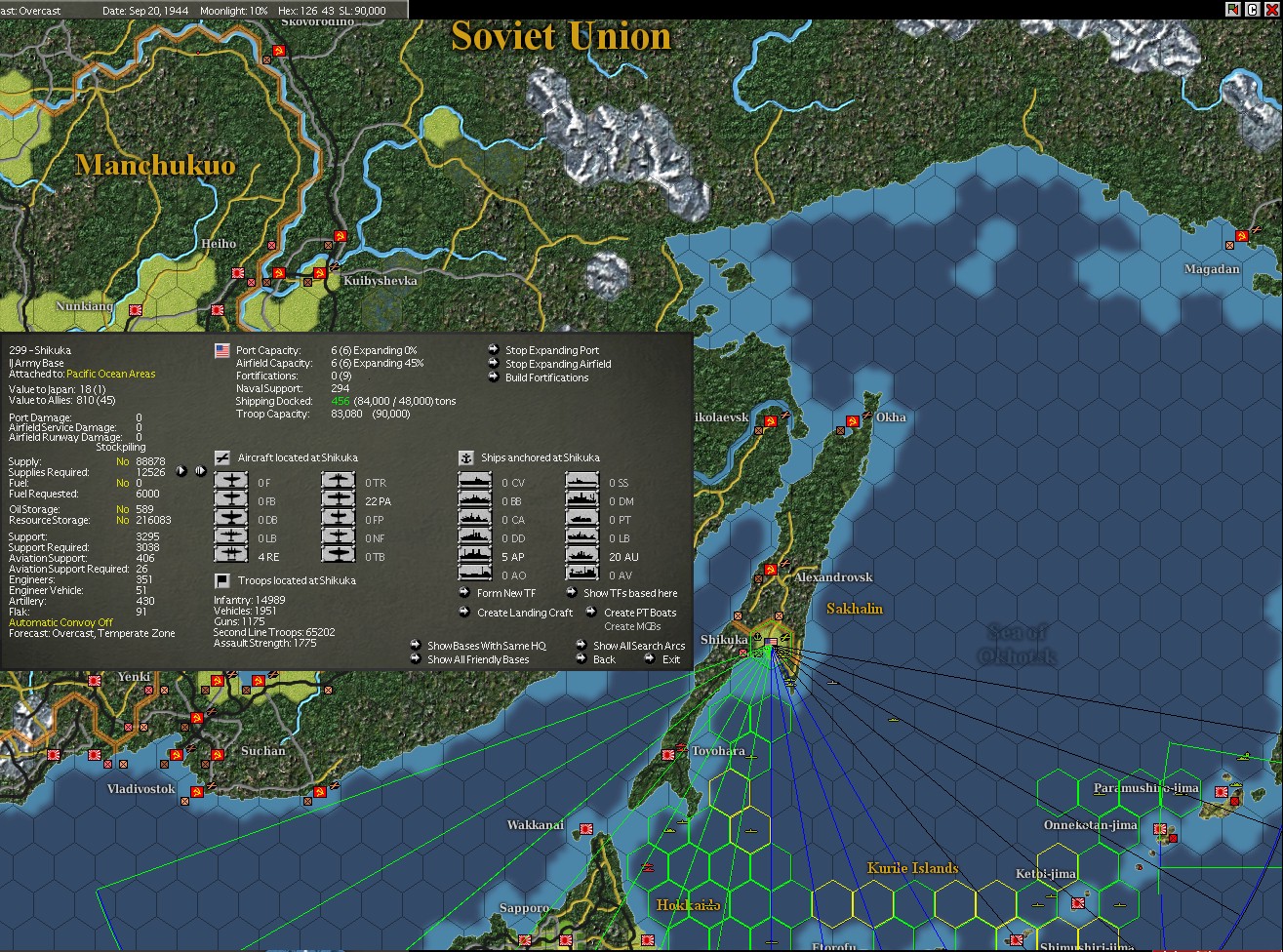Click the Date: Sep 20, 1944 text

(x=143, y=11)
